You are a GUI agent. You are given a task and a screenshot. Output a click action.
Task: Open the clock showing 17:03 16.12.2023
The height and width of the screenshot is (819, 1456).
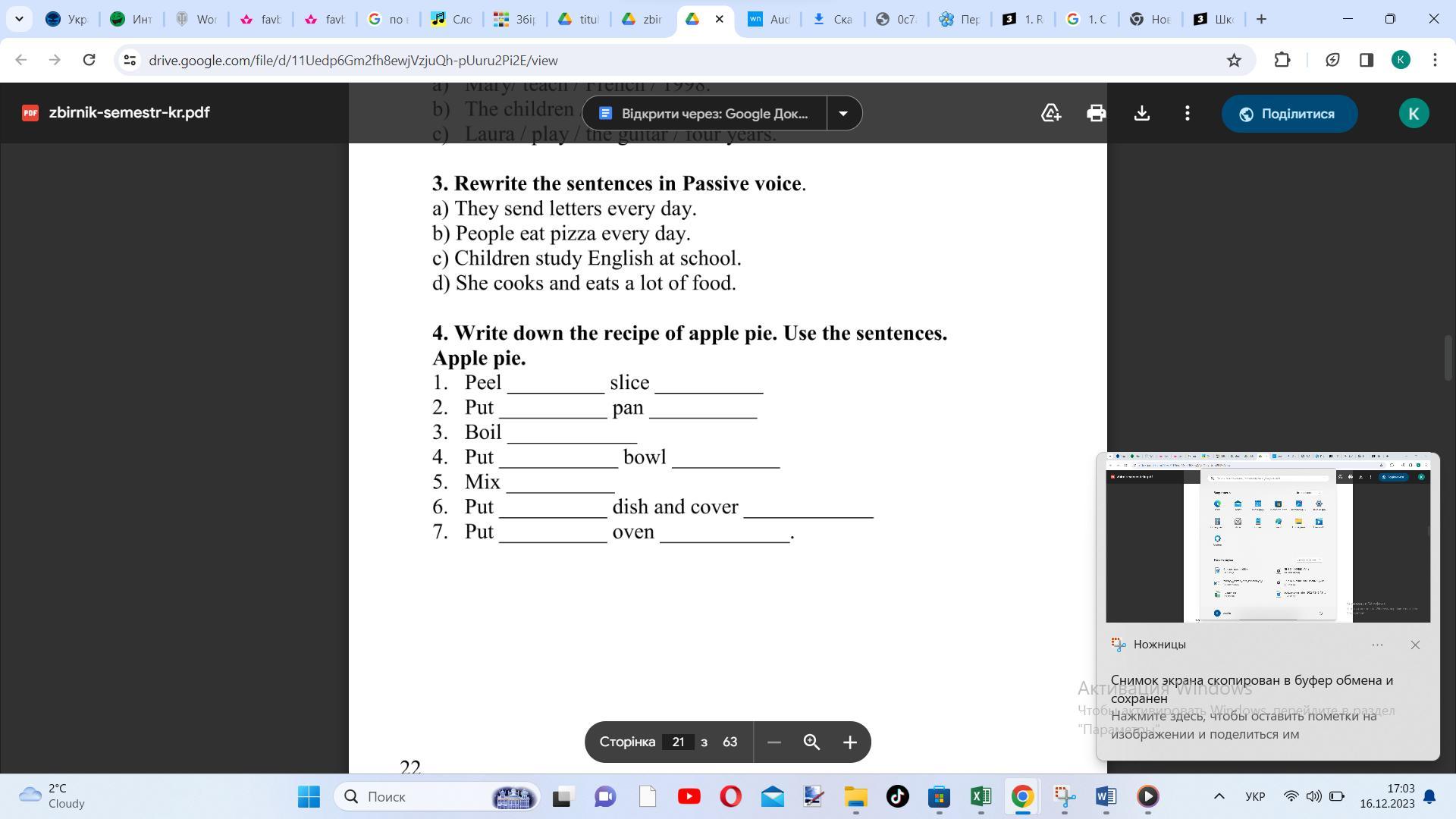pos(1387,796)
